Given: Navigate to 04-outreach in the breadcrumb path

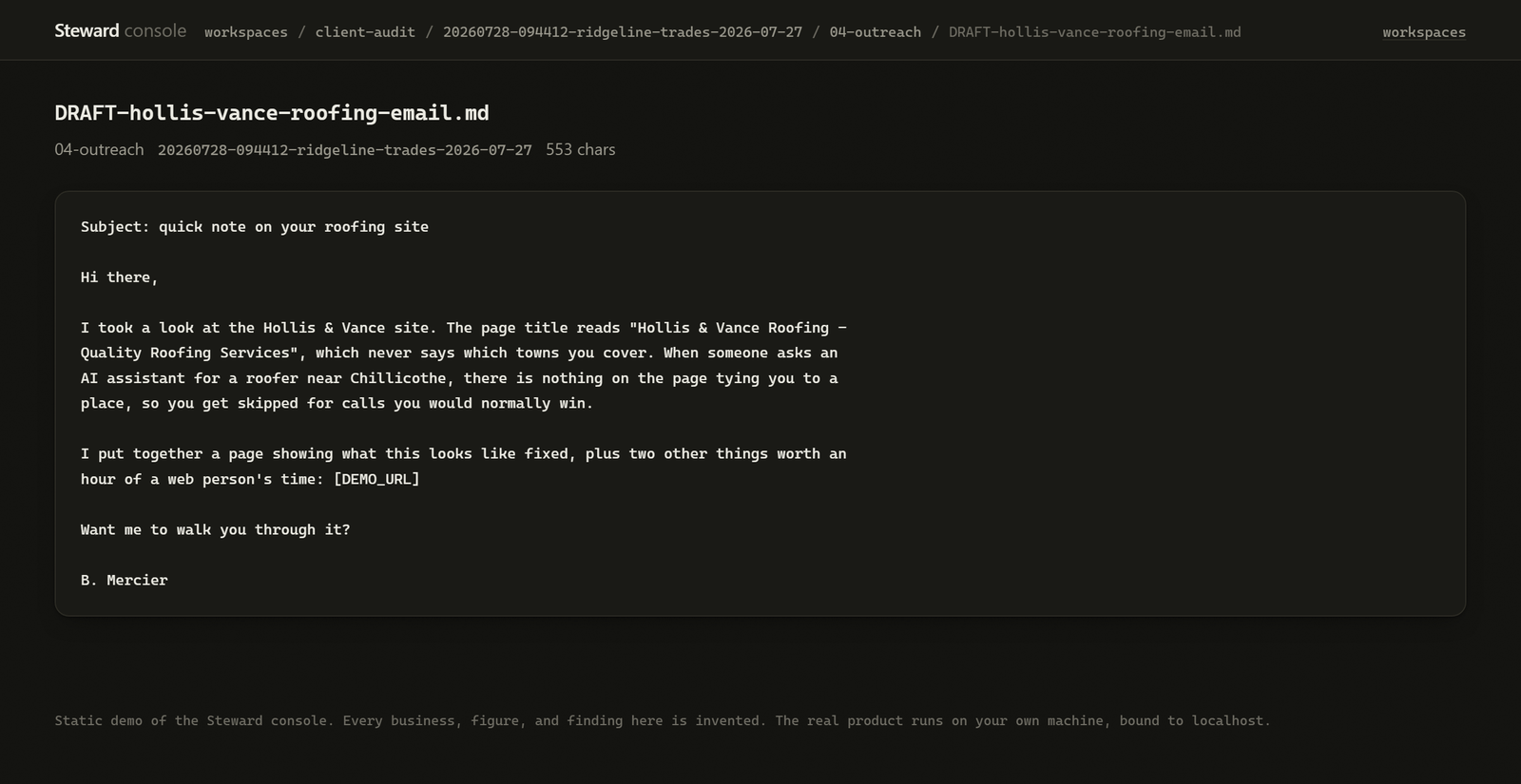Looking at the screenshot, I should pos(875,32).
